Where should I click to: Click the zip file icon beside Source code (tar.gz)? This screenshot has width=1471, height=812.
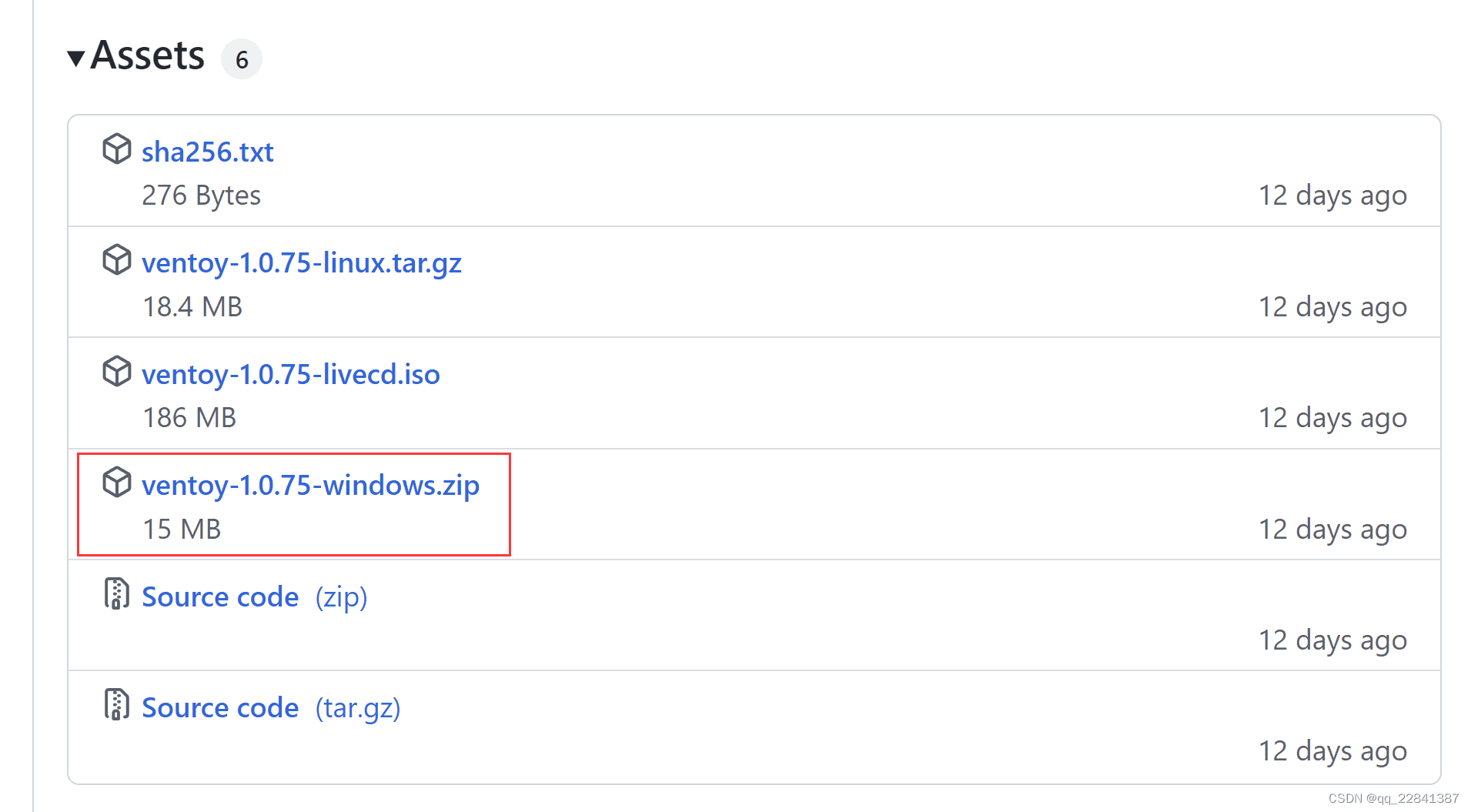116,704
